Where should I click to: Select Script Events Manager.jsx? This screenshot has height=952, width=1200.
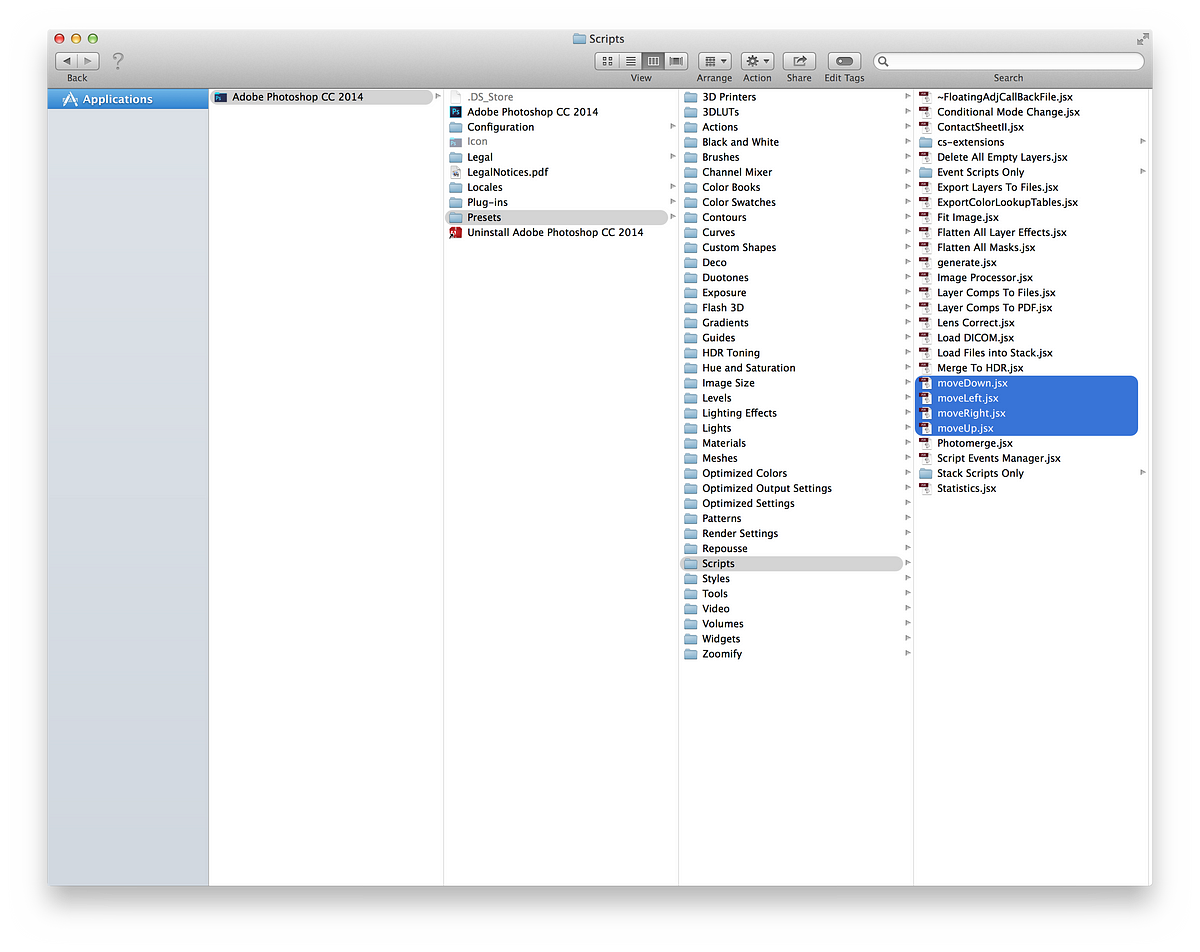(x=998, y=458)
